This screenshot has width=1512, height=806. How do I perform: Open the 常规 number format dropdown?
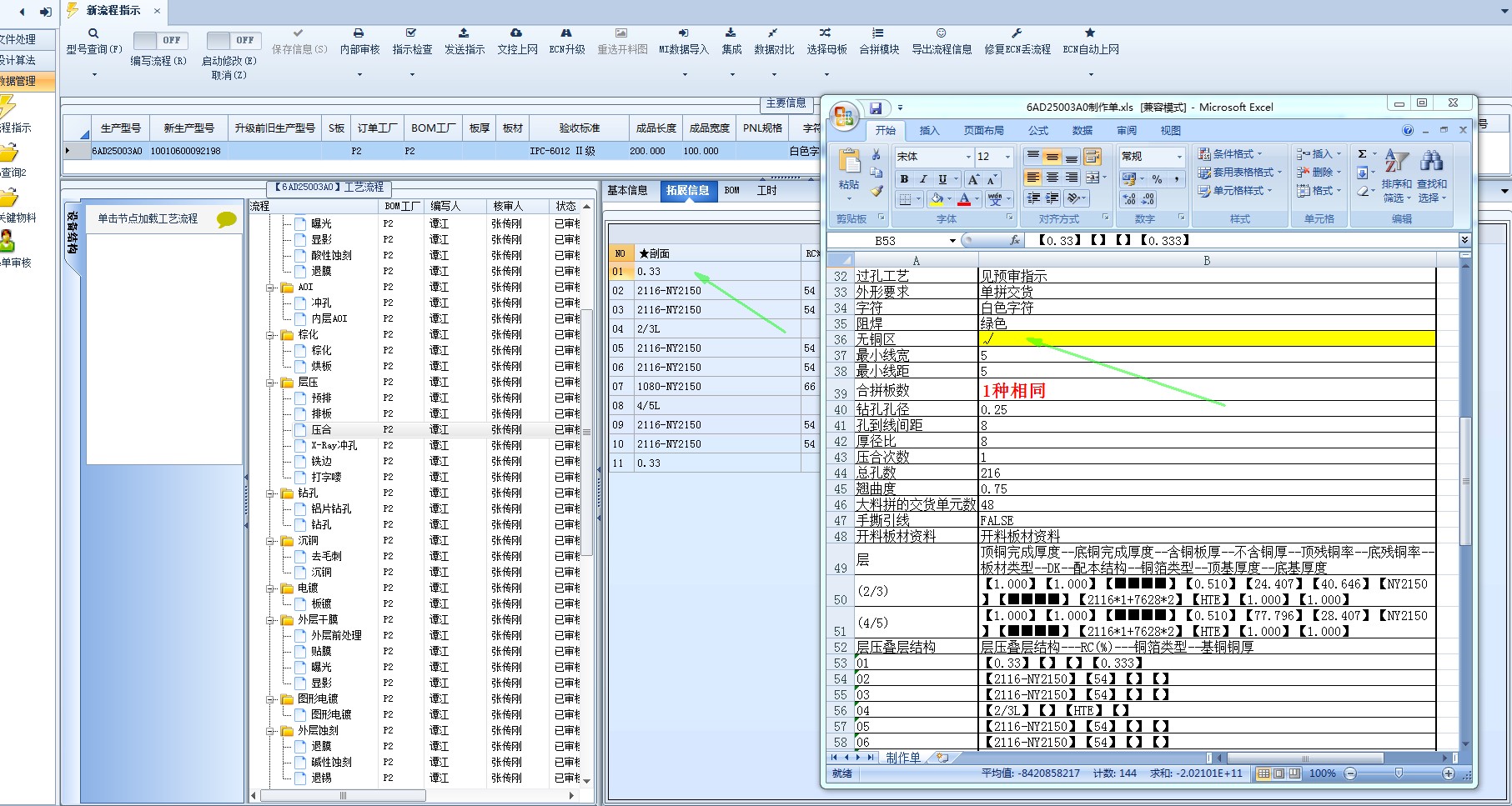point(1179,157)
